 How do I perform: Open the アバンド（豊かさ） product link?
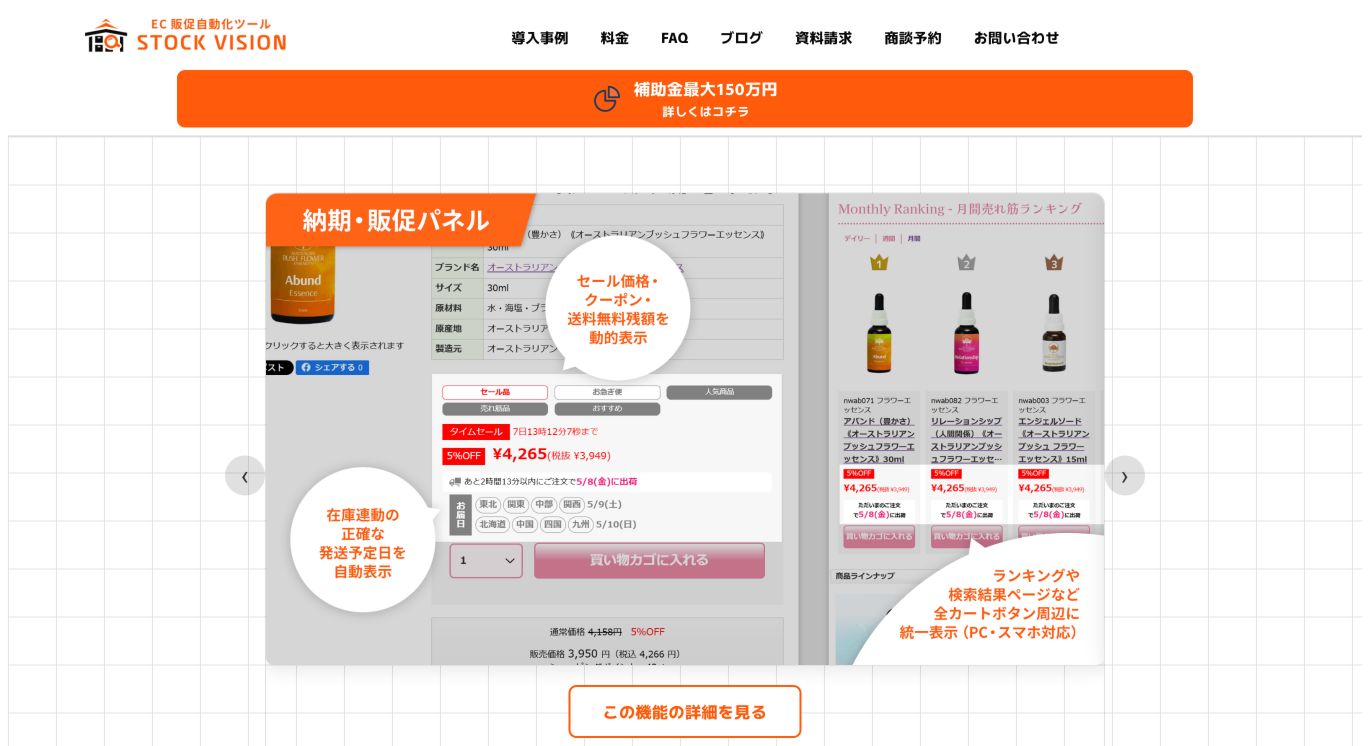[879, 440]
